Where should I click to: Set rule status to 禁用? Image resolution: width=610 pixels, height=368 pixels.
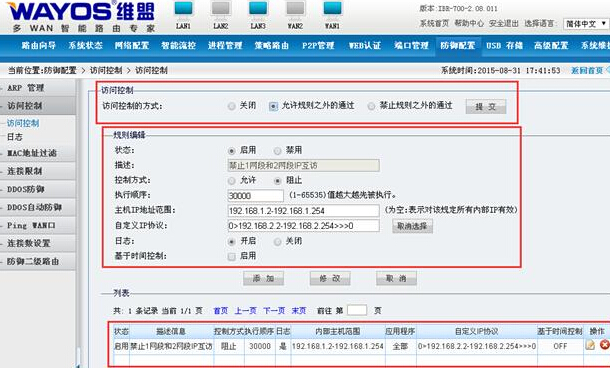pos(277,151)
